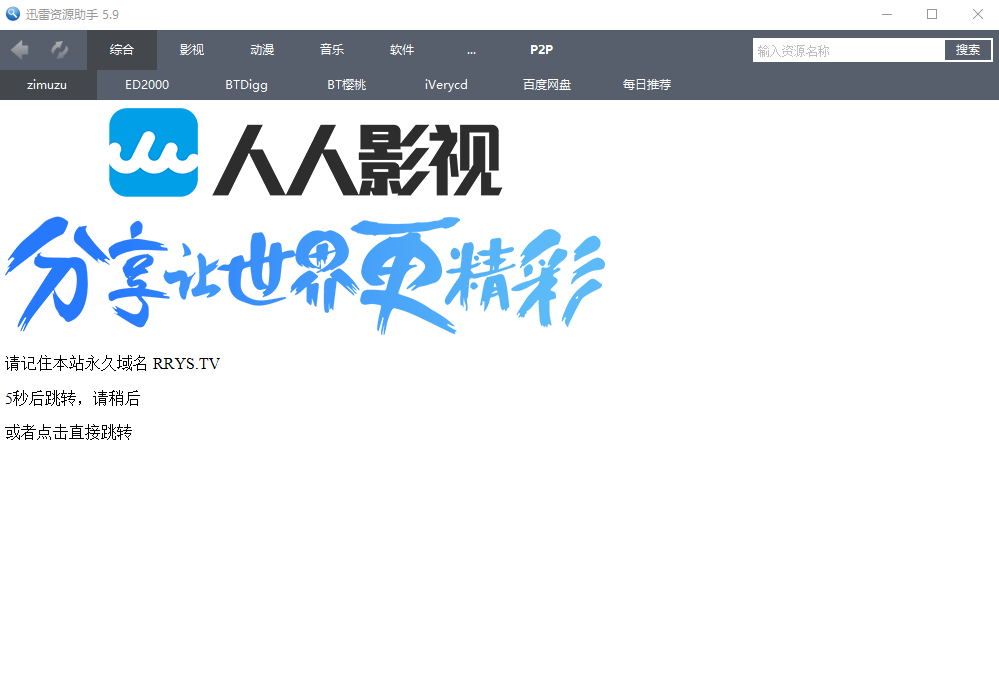Screen dimensions: 999x691
Task: Click the 人人影视 blue wave logo
Action: 153,152
